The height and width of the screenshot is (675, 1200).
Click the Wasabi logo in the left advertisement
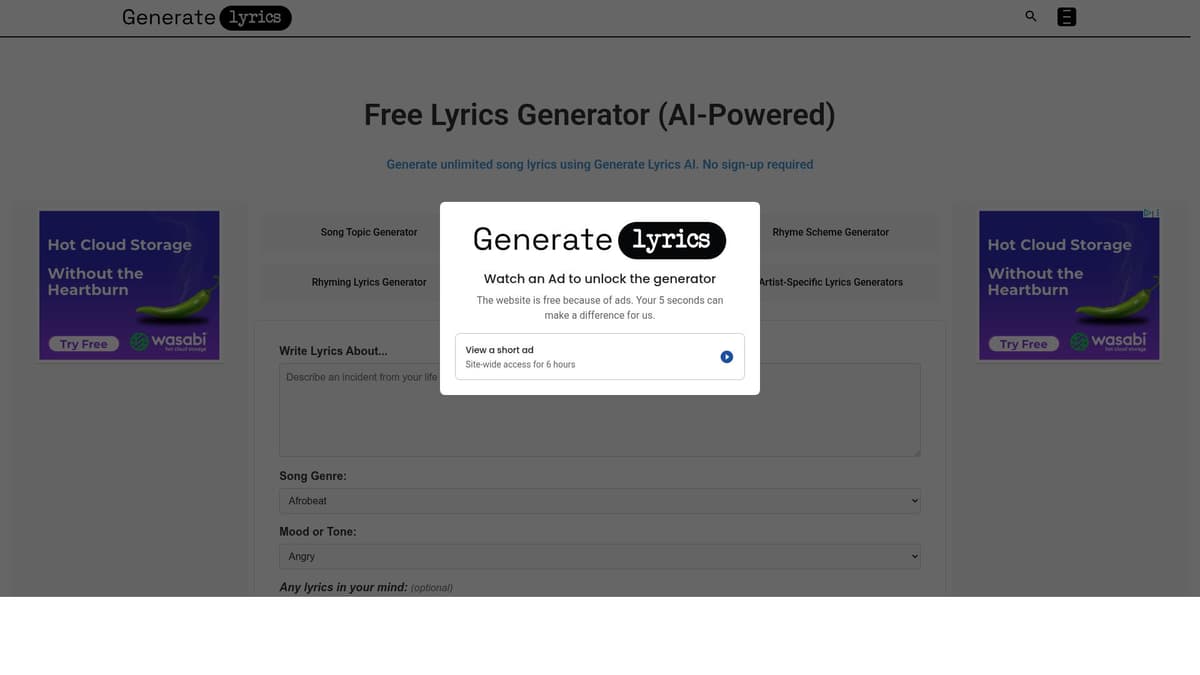pyautogui.click(x=169, y=340)
